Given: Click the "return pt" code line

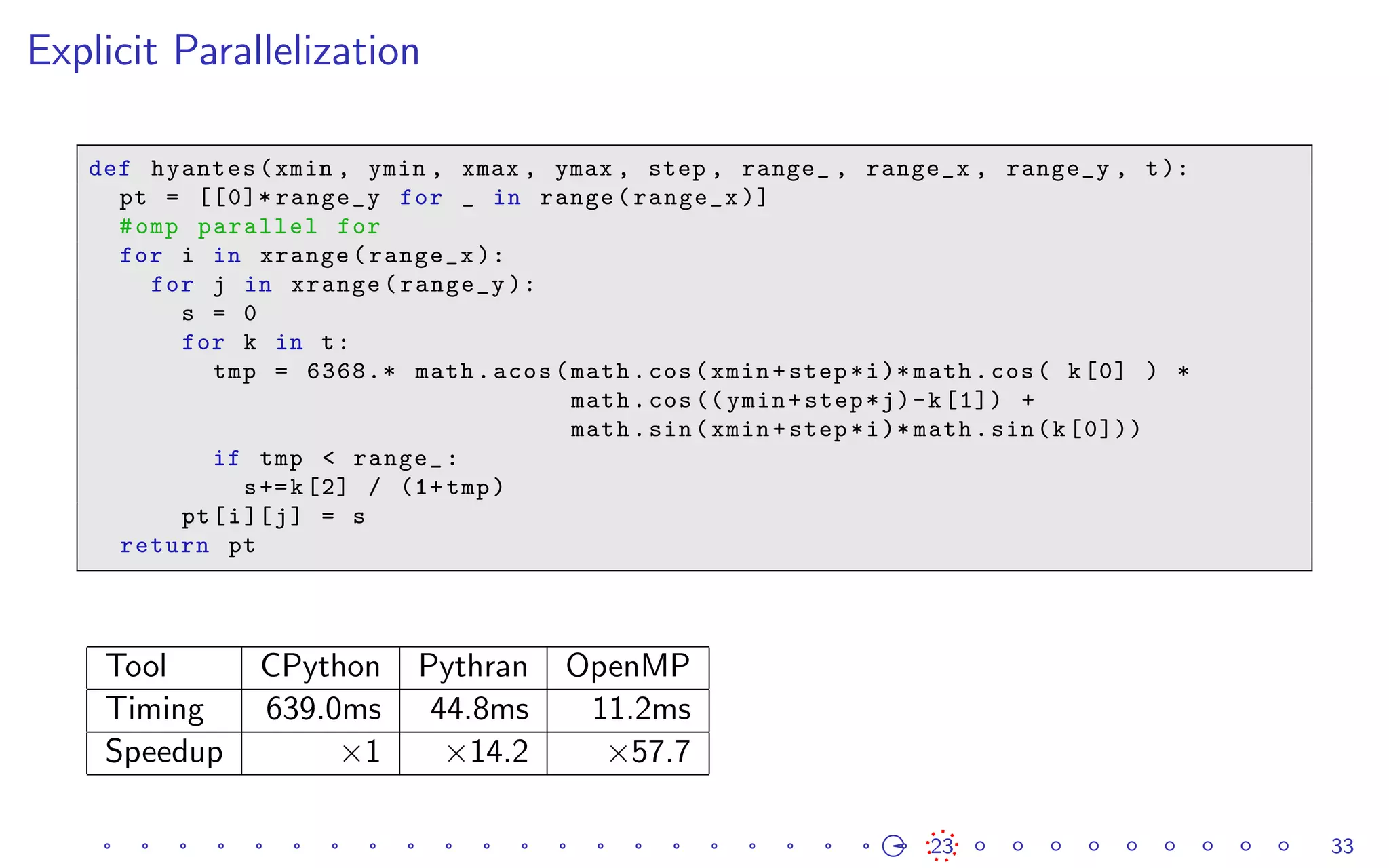Looking at the screenshot, I should pos(188,545).
